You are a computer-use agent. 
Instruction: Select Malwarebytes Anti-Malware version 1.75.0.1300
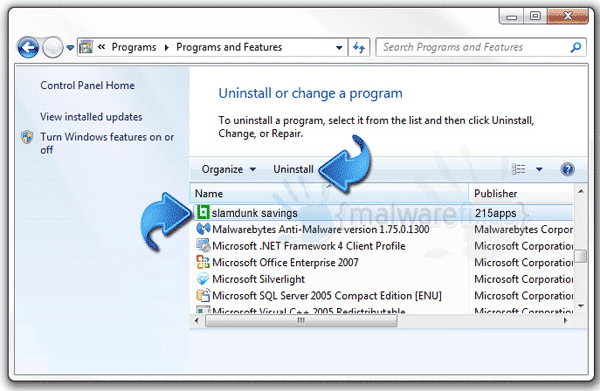(x=321, y=229)
